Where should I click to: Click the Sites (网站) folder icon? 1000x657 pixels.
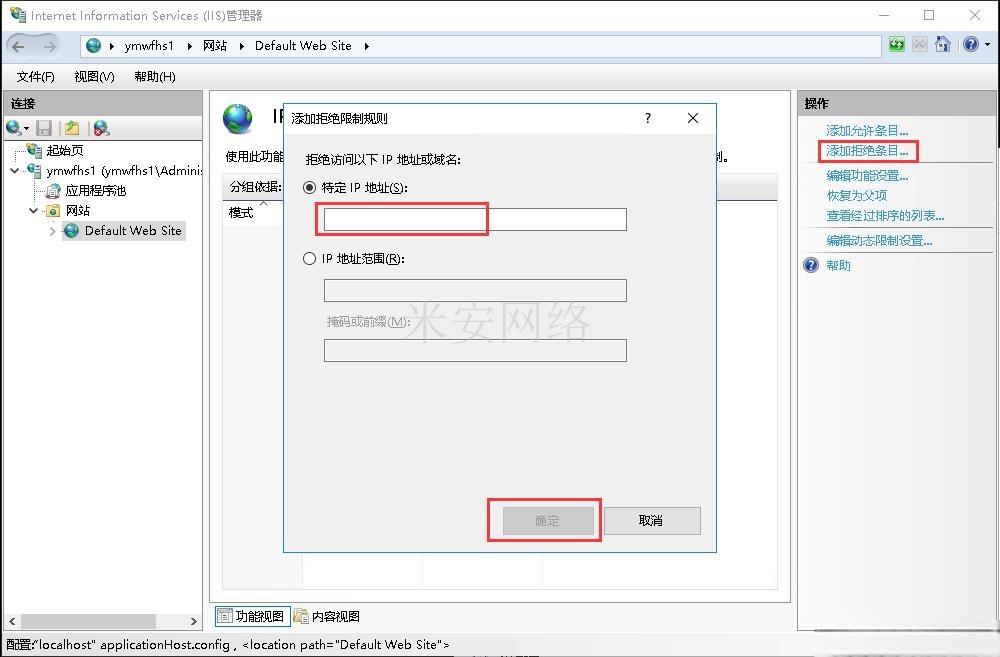coord(53,210)
